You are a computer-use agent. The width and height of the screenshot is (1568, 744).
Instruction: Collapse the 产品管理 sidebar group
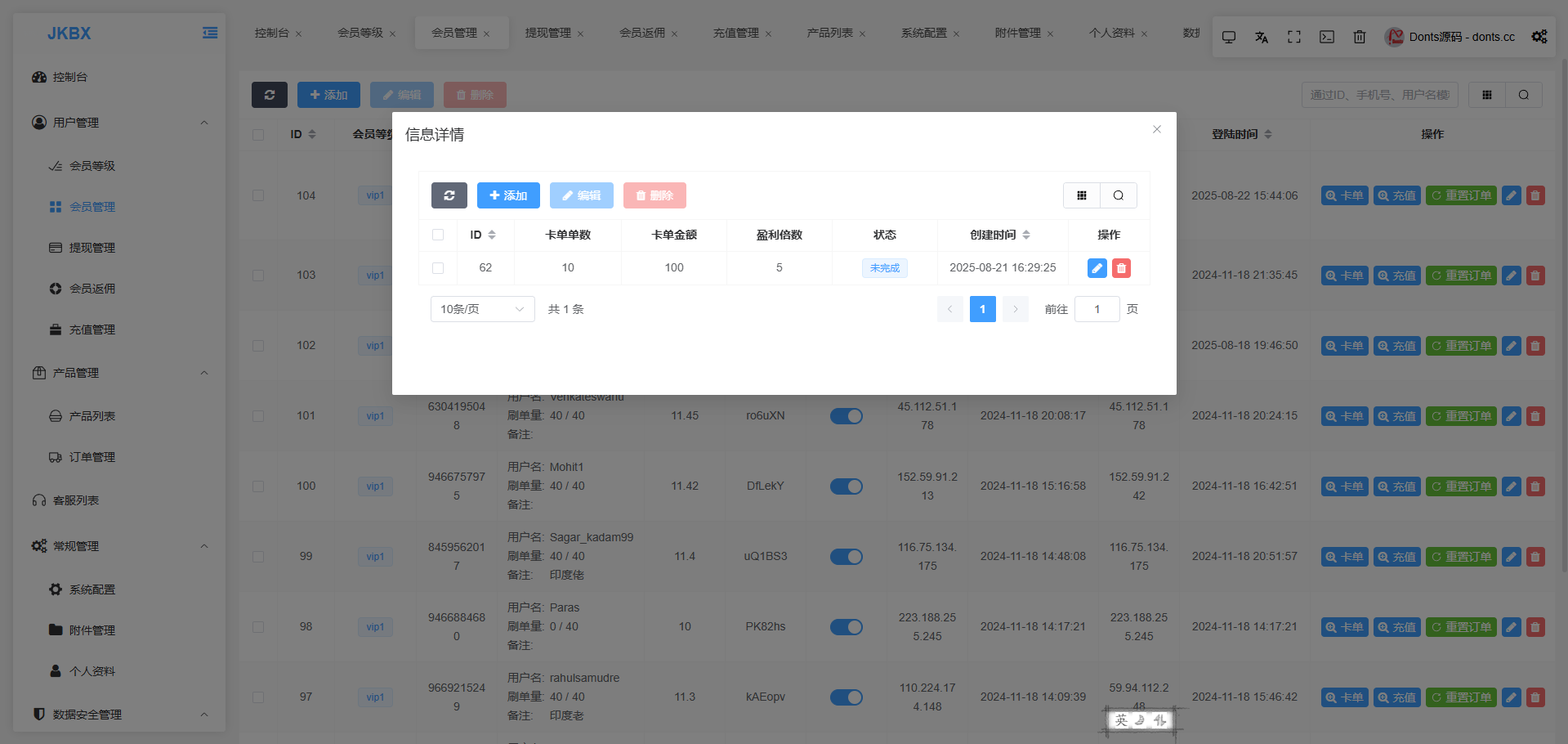click(204, 373)
